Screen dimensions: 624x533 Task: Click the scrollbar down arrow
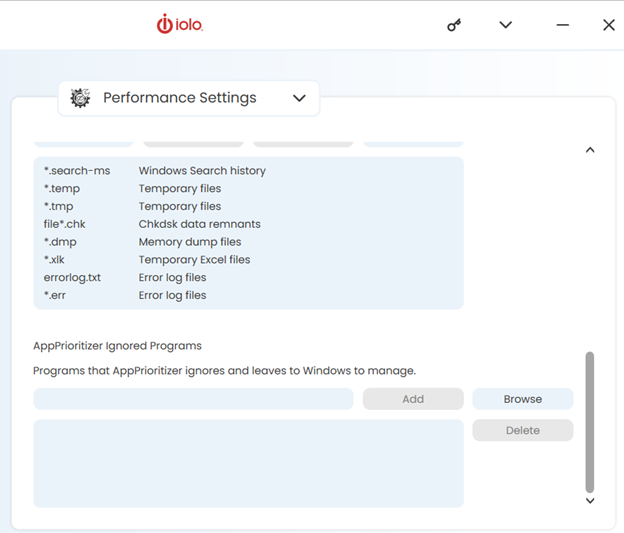coord(590,501)
